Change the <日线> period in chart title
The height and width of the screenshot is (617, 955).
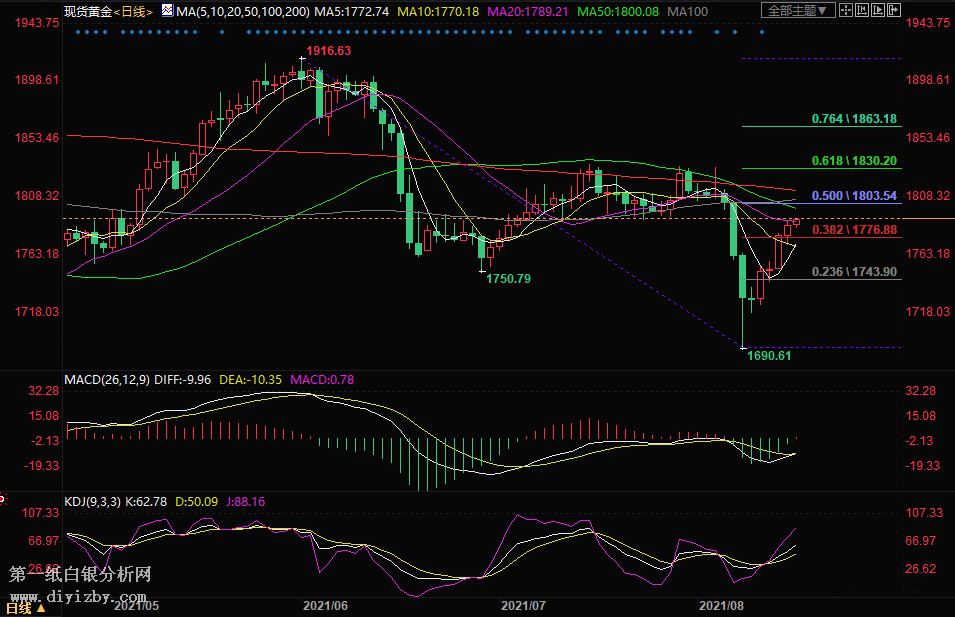coord(132,11)
